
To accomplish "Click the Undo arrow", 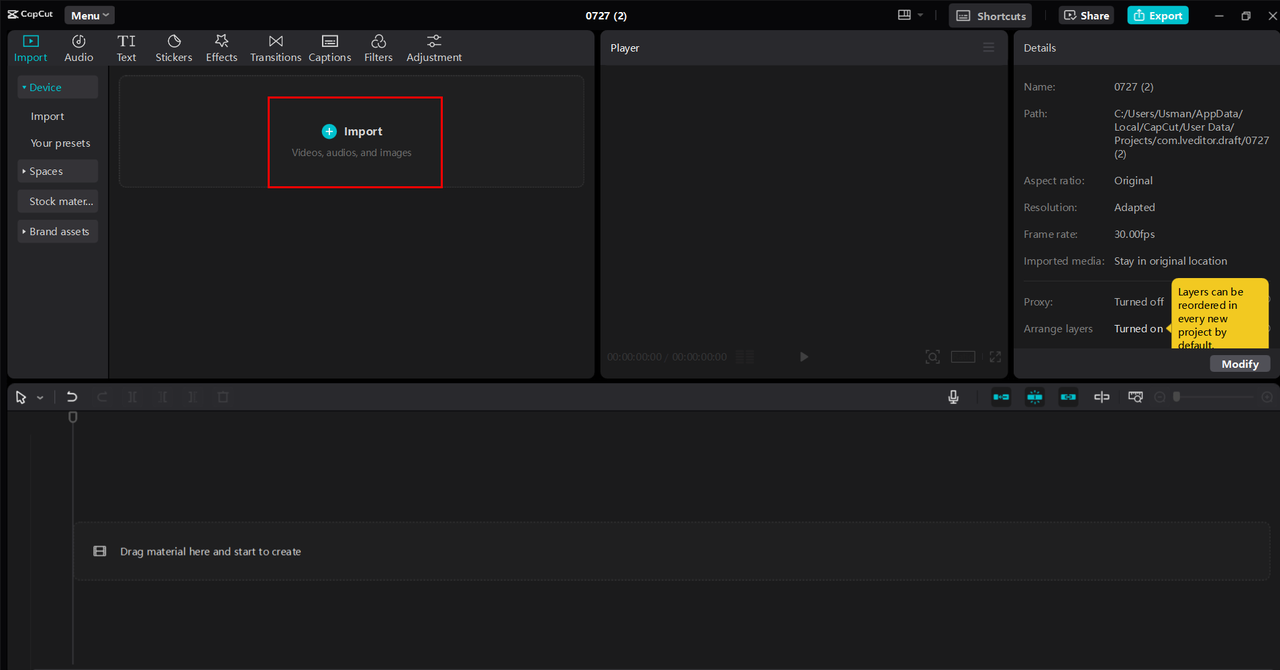I will tap(72, 397).
